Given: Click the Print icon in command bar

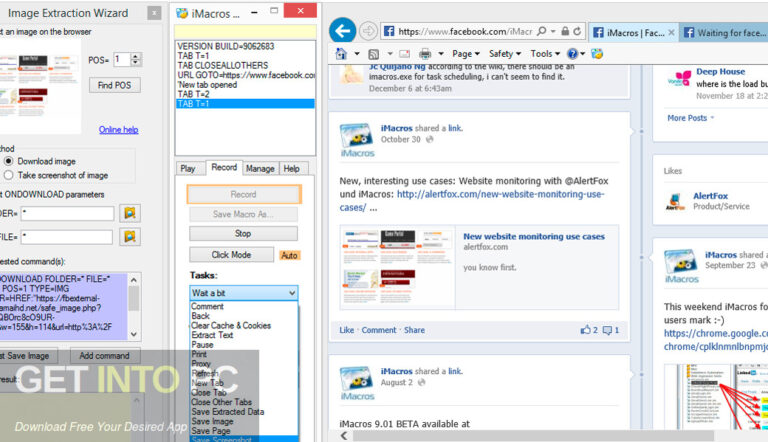Looking at the screenshot, I should (x=425, y=54).
